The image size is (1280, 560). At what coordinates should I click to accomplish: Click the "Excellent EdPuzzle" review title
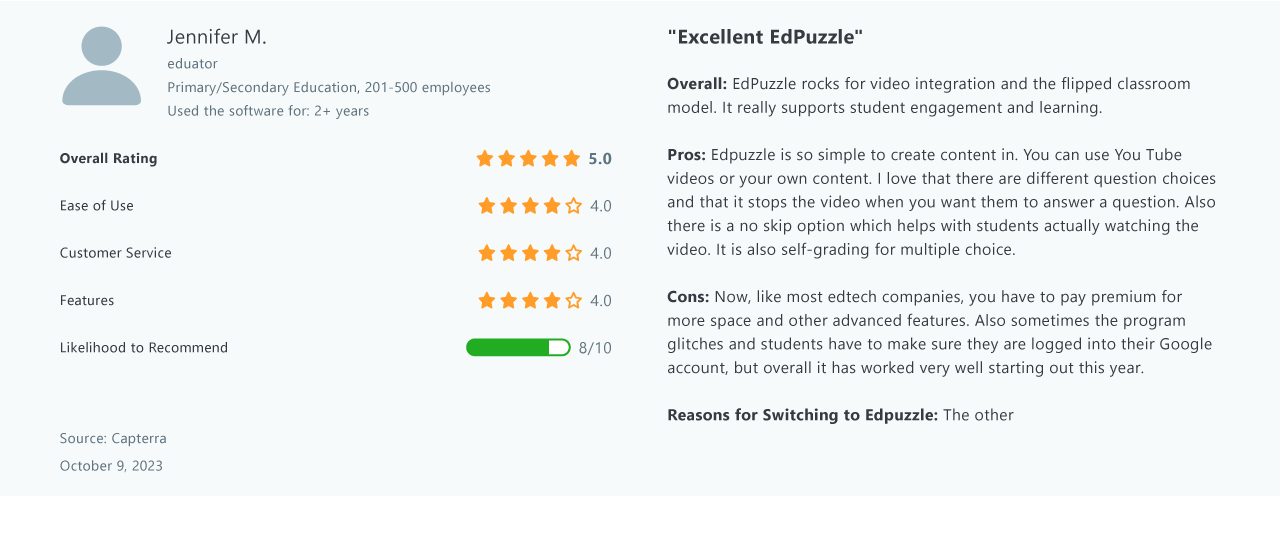point(765,37)
